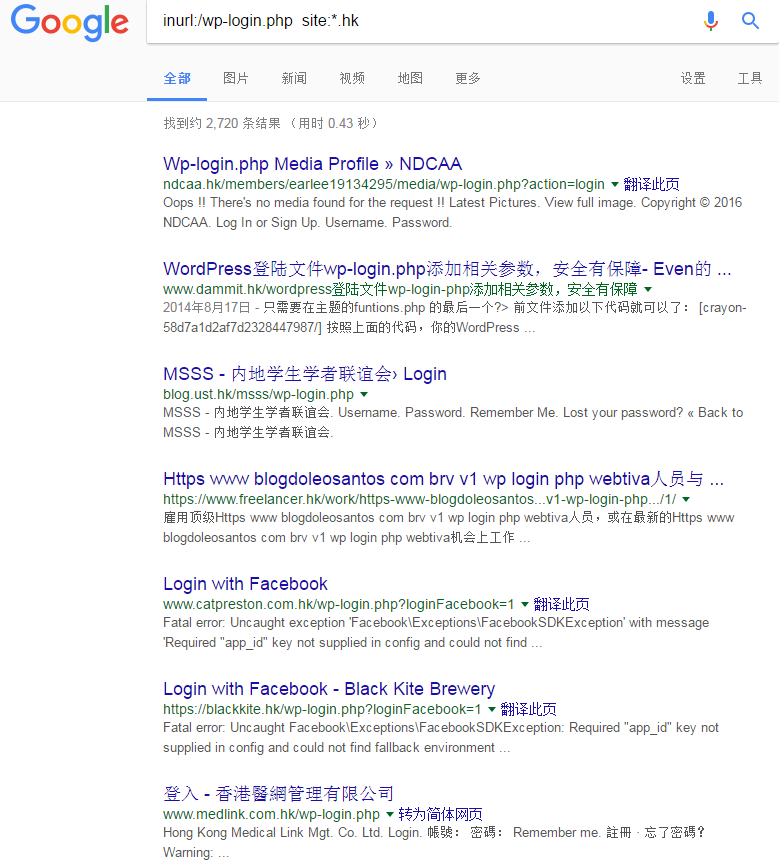
Task: Click the www.dammit.hk green URL text
Action: (x=400, y=289)
